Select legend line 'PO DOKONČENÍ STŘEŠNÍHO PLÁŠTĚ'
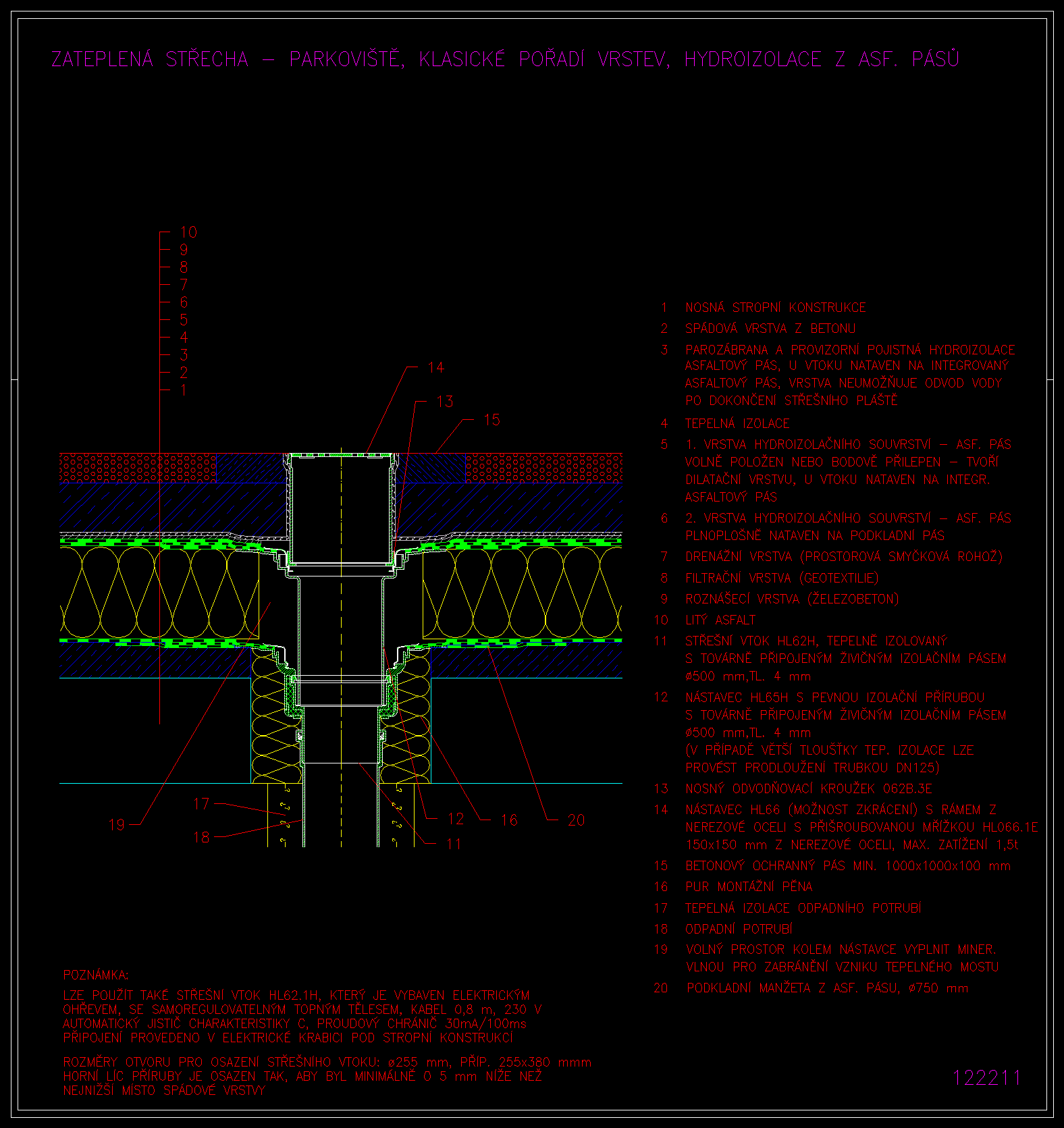The width and height of the screenshot is (1064, 1128). click(x=792, y=401)
